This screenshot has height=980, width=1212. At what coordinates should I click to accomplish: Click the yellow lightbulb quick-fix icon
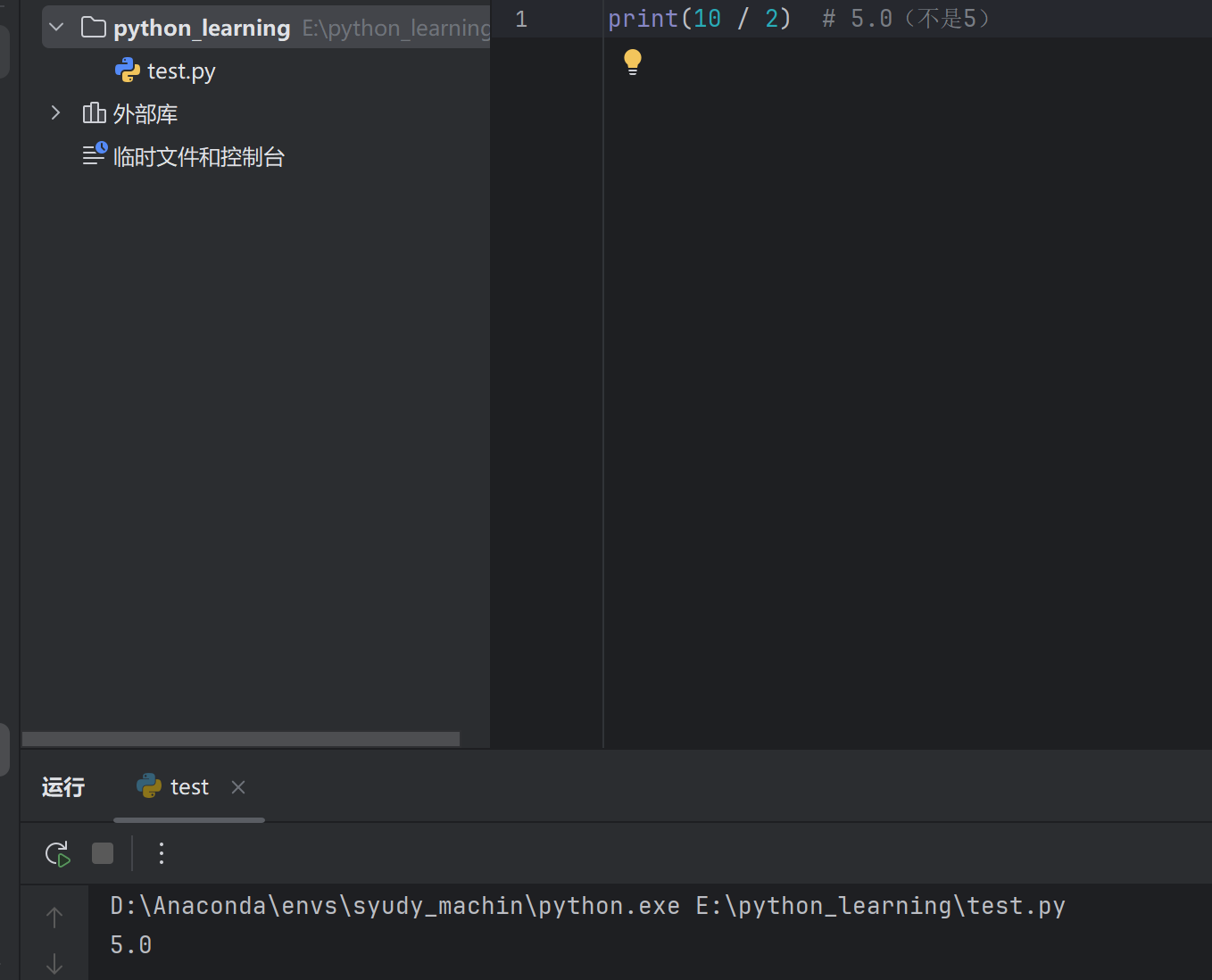pos(633,62)
